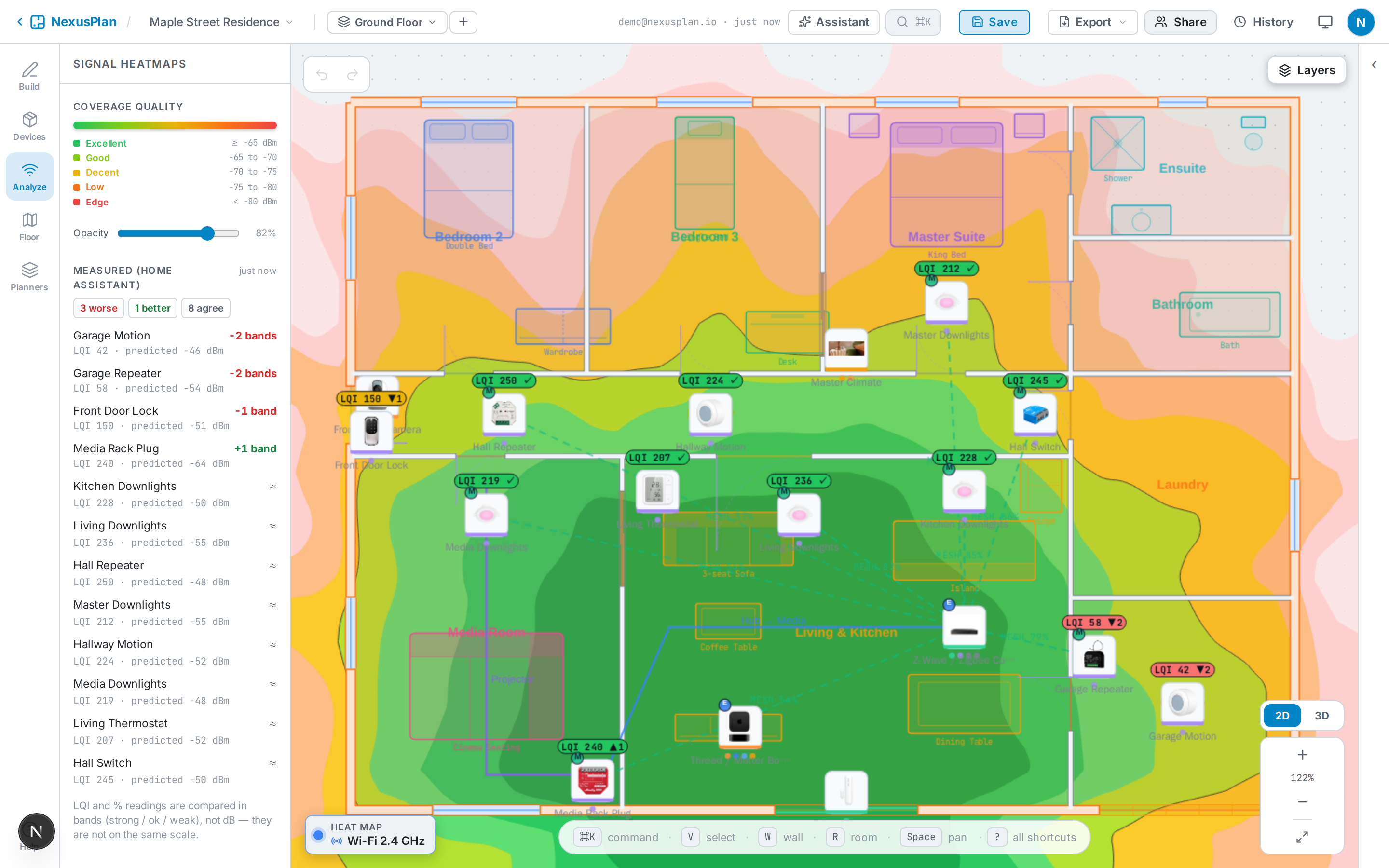Image resolution: width=1389 pixels, height=868 pixels.
Task: Click the LQI 58 warning badge
Action: 1094,622
